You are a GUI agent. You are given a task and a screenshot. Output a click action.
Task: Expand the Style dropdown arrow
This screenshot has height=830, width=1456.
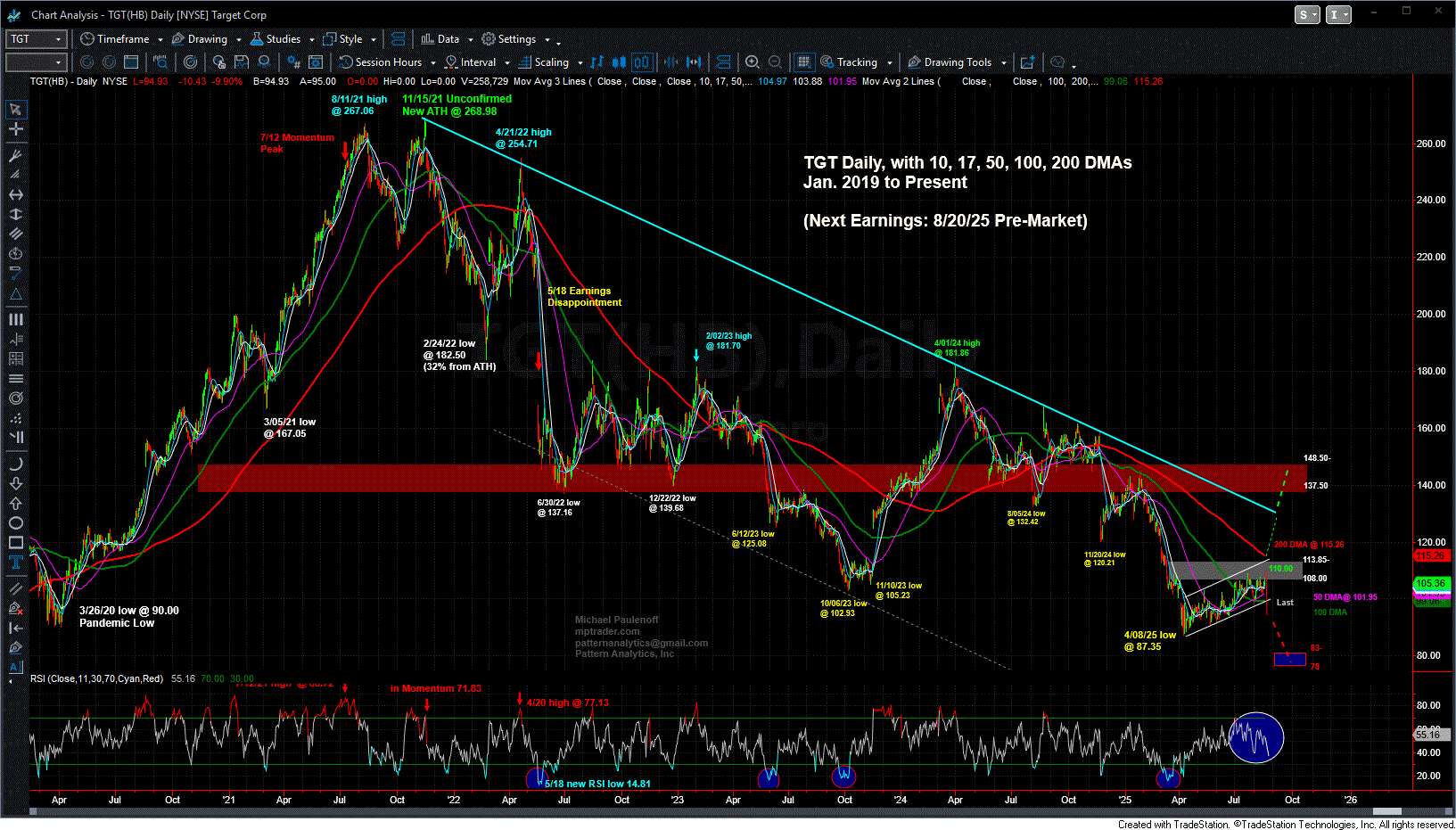[374, 40]
